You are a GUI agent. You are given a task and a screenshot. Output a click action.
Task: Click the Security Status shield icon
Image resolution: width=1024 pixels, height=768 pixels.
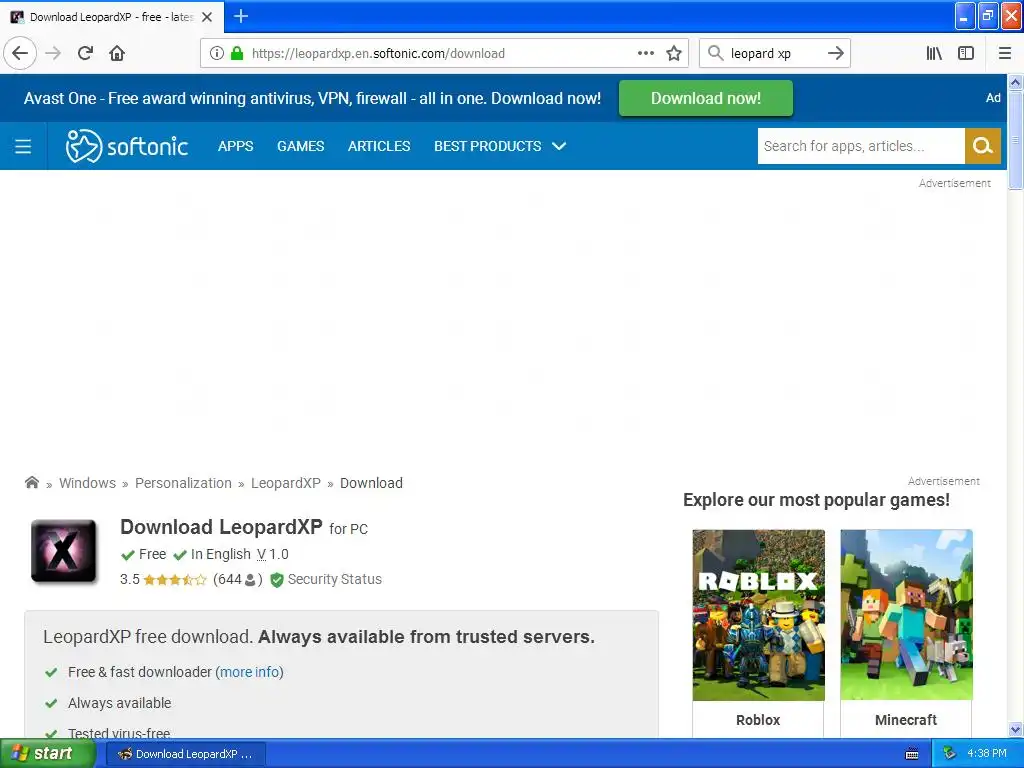pos(277,580)
